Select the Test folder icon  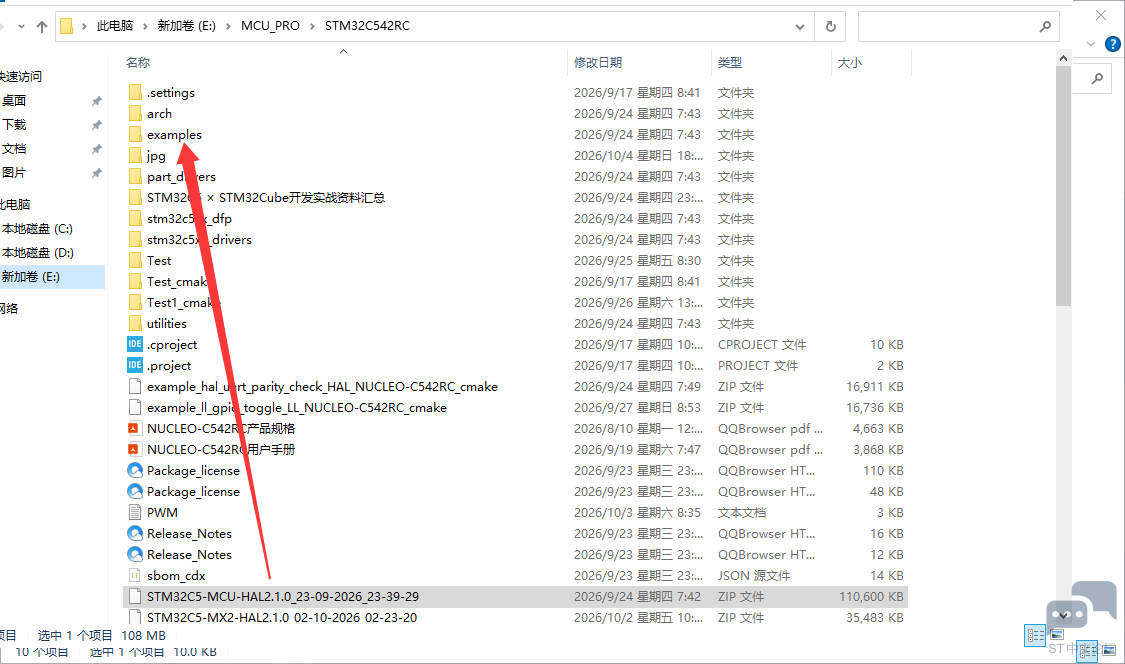[x=135, y=260]
